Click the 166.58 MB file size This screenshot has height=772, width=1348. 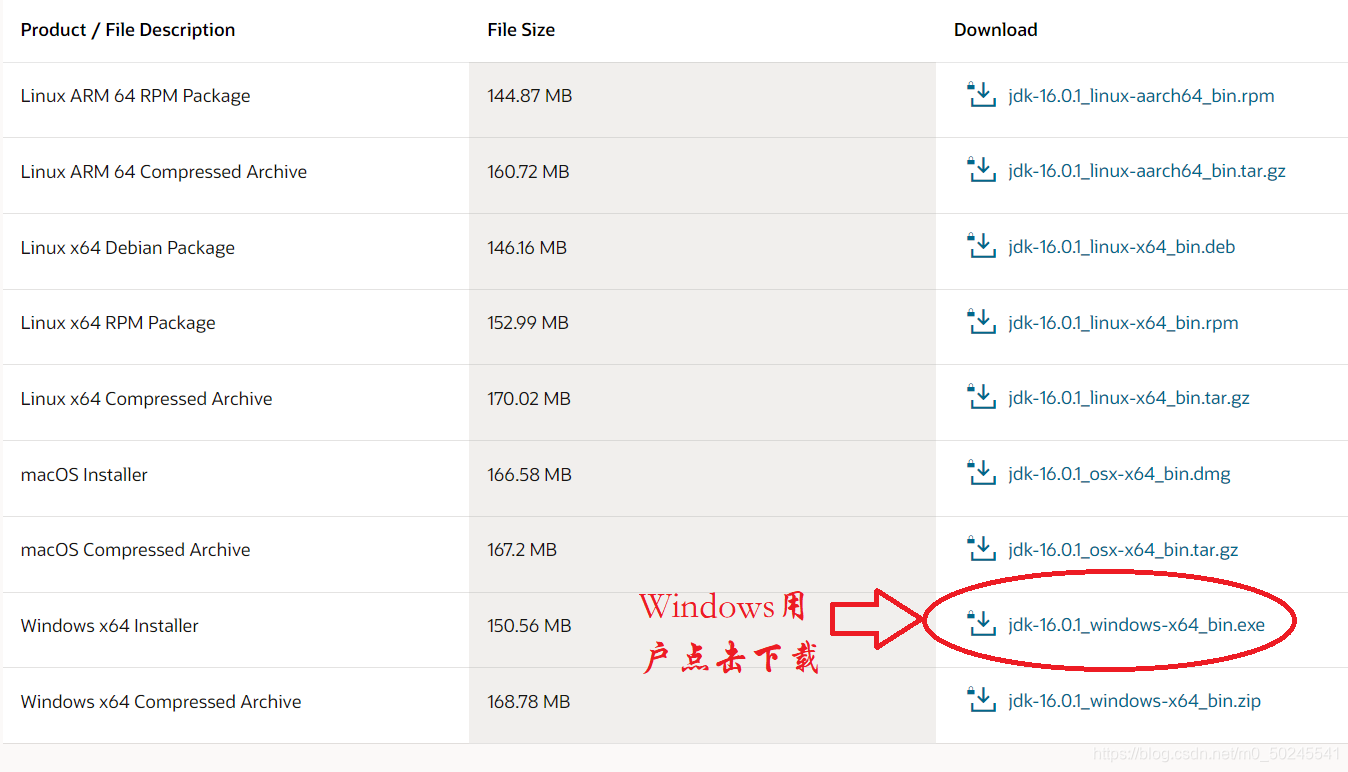click(x=529, y=475)
